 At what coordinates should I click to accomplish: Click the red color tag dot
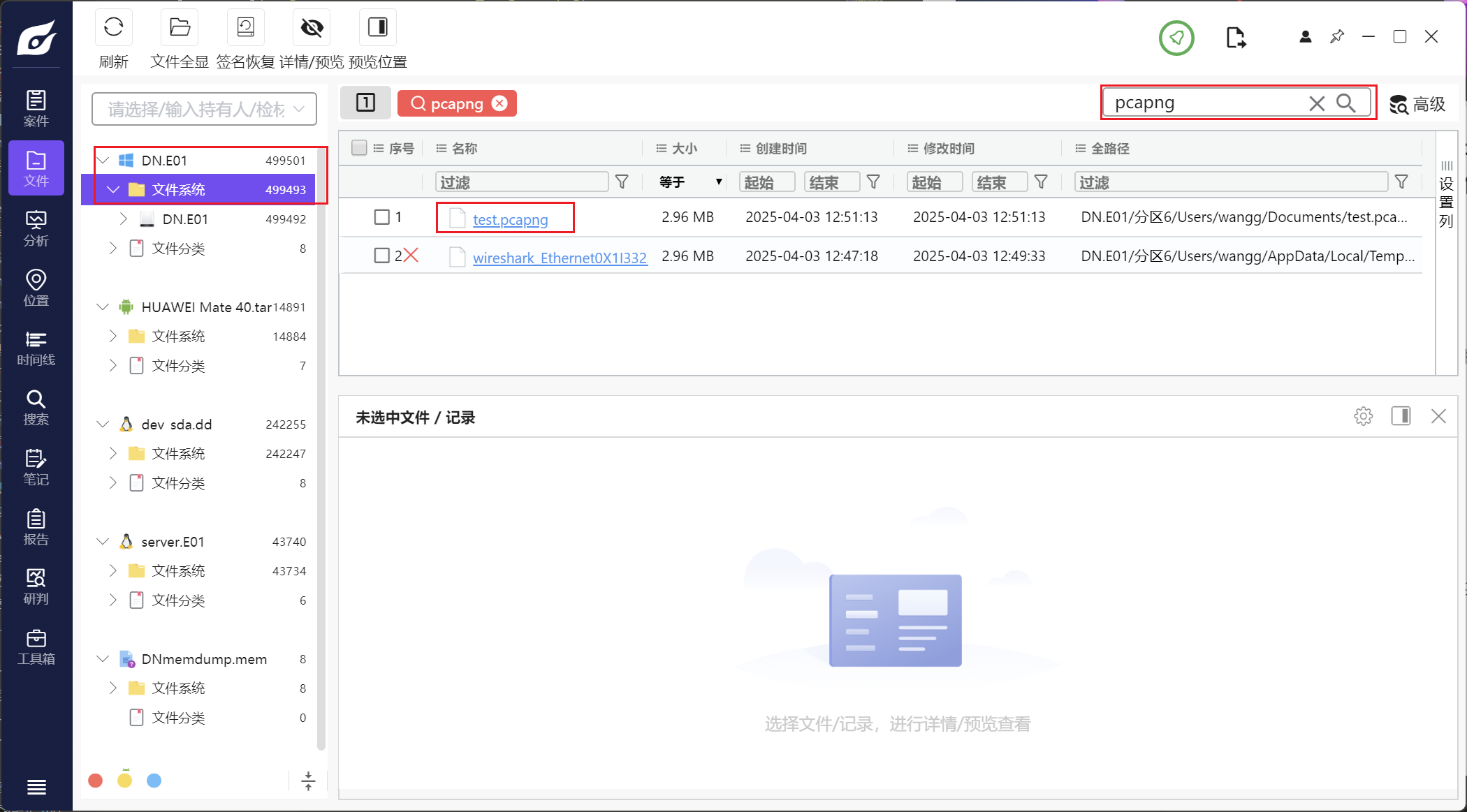pyautogui.click(x=96, y=781)
